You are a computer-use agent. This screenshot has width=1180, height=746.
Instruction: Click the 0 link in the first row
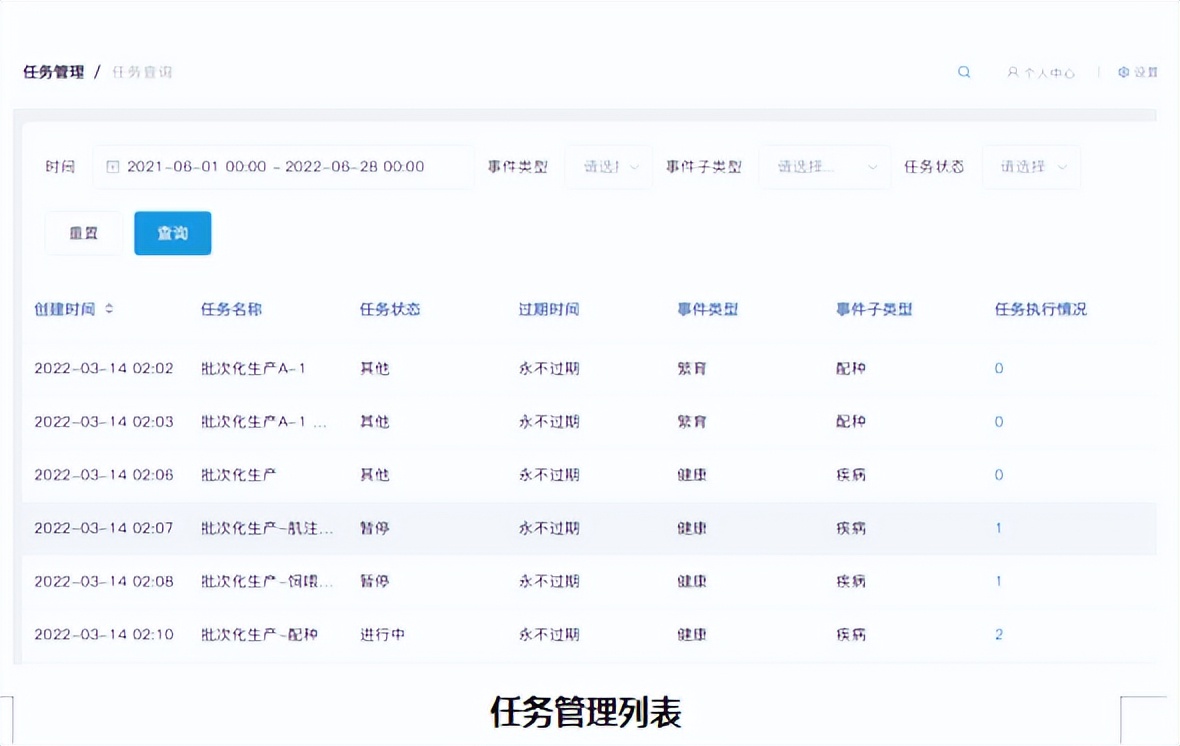997,368
